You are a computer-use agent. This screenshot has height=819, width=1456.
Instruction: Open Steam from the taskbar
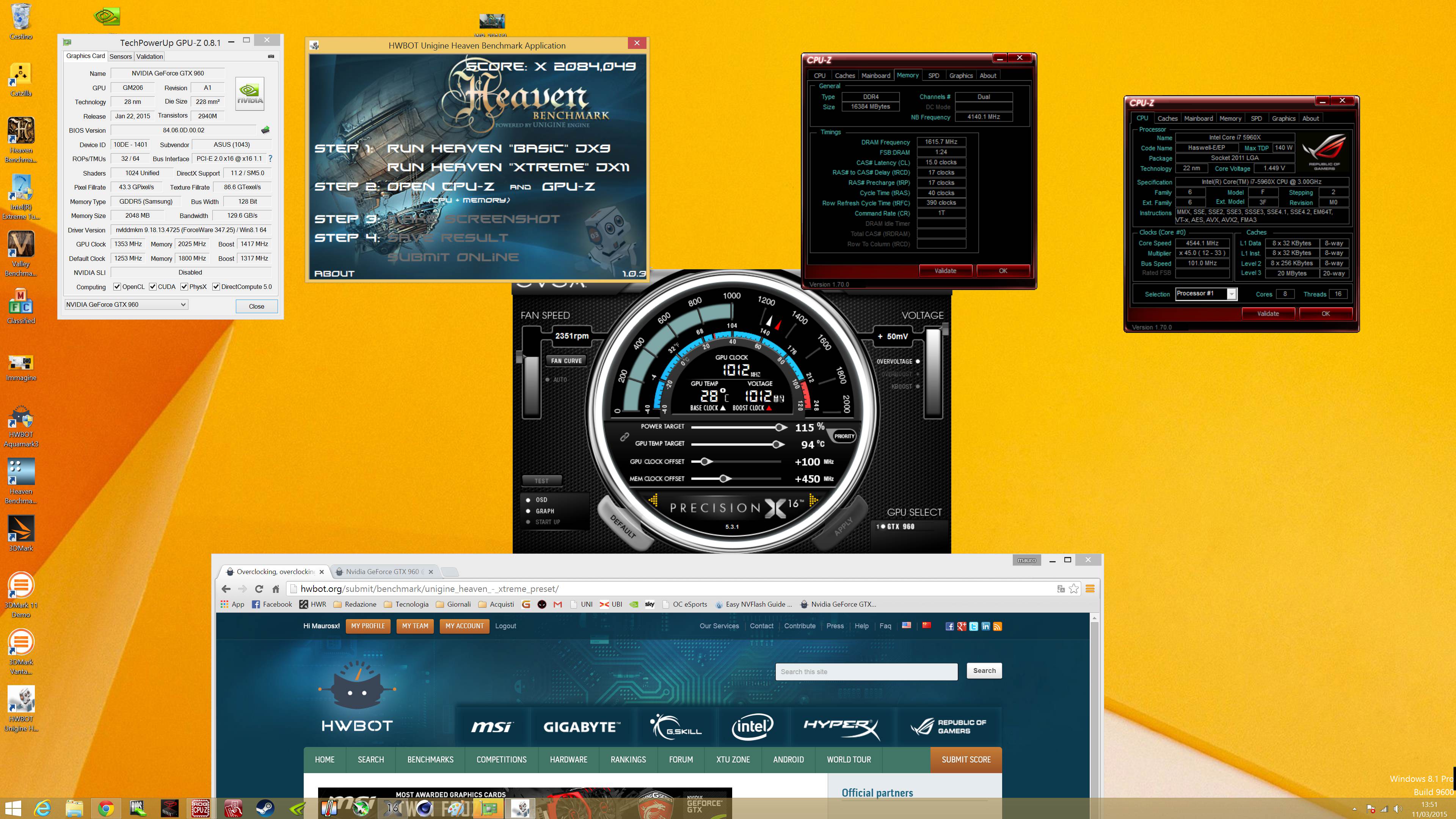[265, 808]
